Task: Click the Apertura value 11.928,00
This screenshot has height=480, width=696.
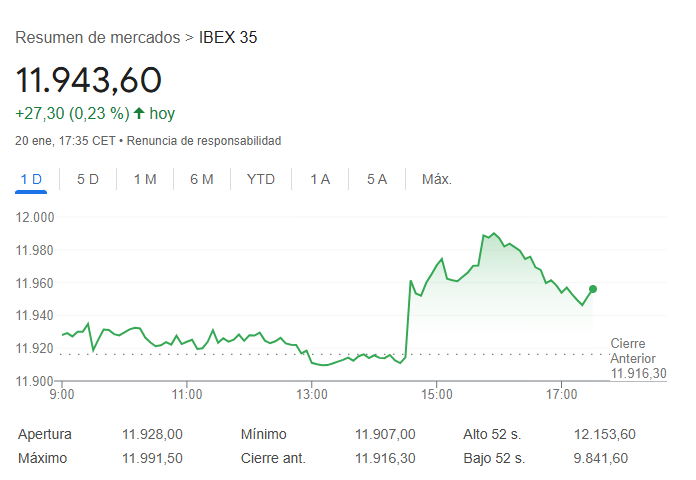Action: click(152, 434)
